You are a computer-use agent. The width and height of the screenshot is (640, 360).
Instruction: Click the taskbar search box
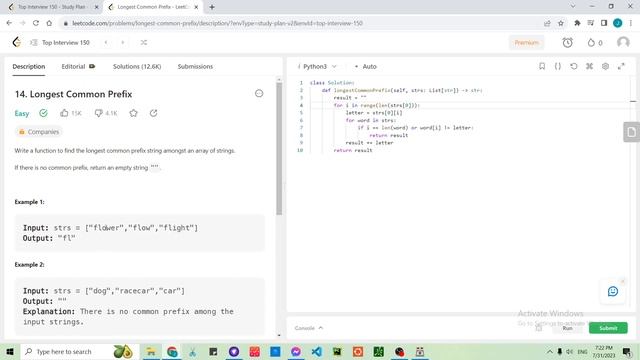[79, 351]
